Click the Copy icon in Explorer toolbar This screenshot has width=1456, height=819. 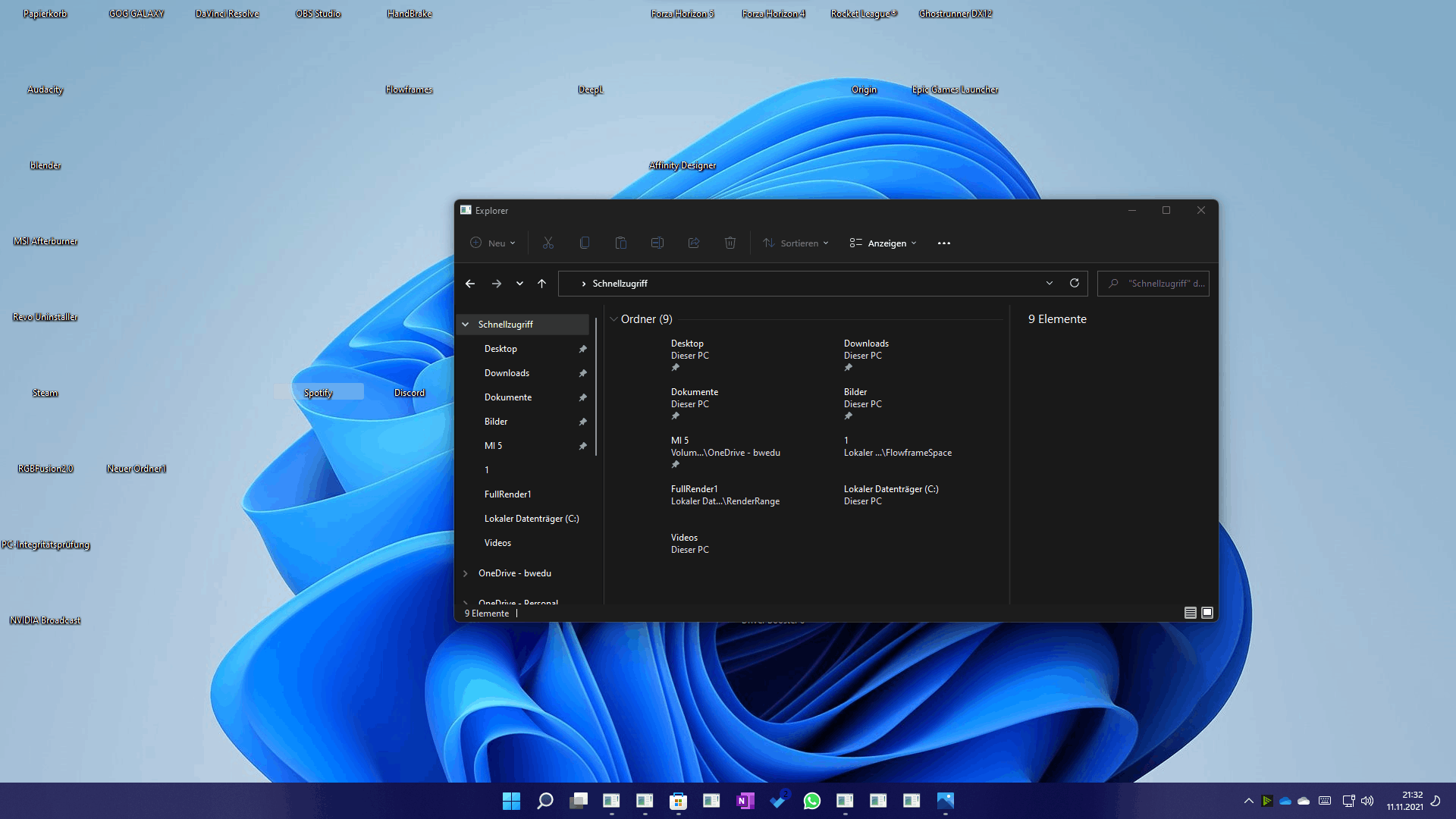pyautogui.click(x=584, y=243)
